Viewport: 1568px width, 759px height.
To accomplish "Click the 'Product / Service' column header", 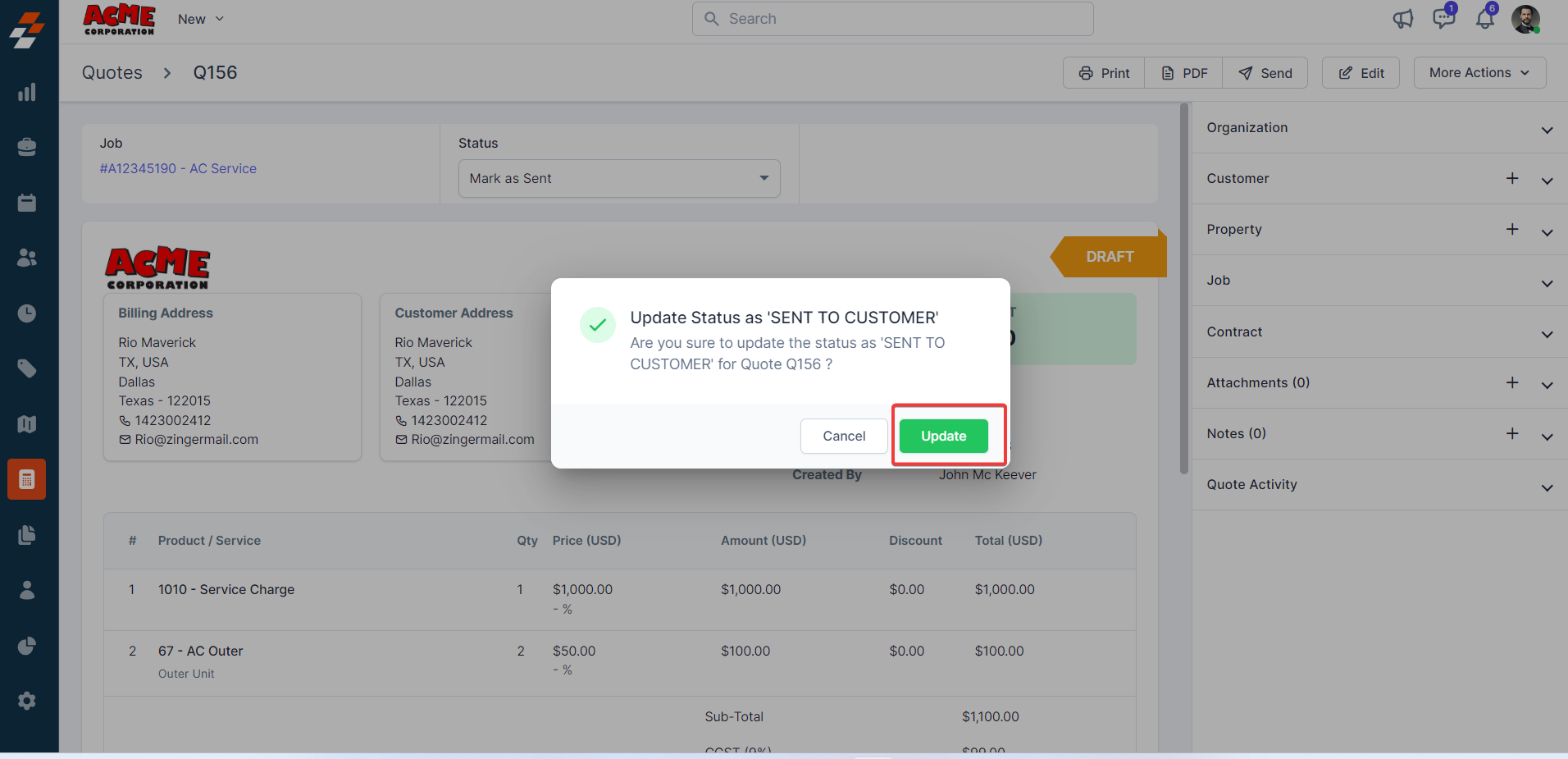I will (x=209, y=540).
